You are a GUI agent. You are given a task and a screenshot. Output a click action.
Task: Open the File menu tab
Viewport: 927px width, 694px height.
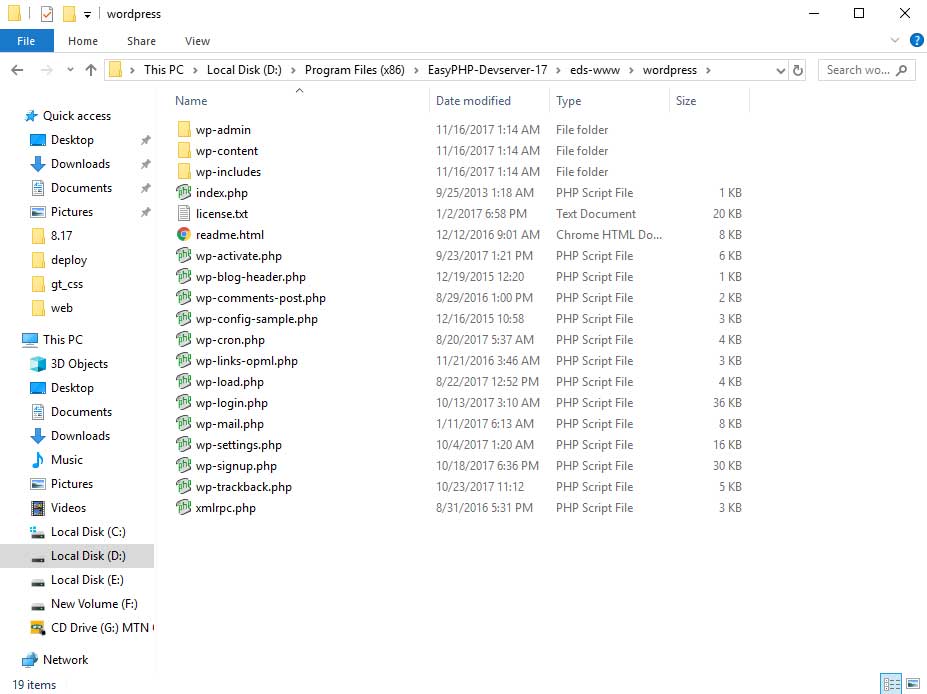click(x=26, y=41)
